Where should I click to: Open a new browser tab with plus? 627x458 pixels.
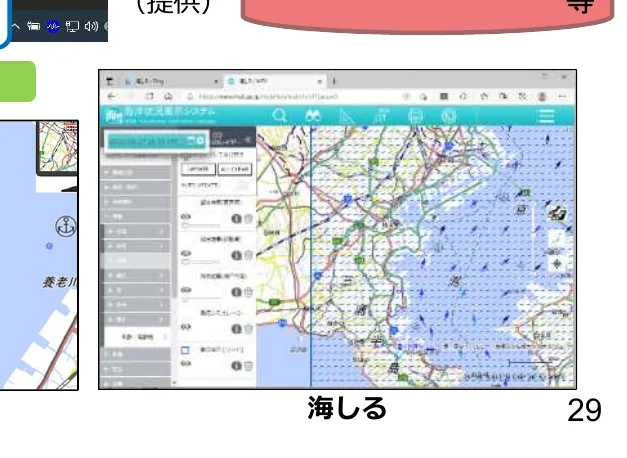point(334,82)
